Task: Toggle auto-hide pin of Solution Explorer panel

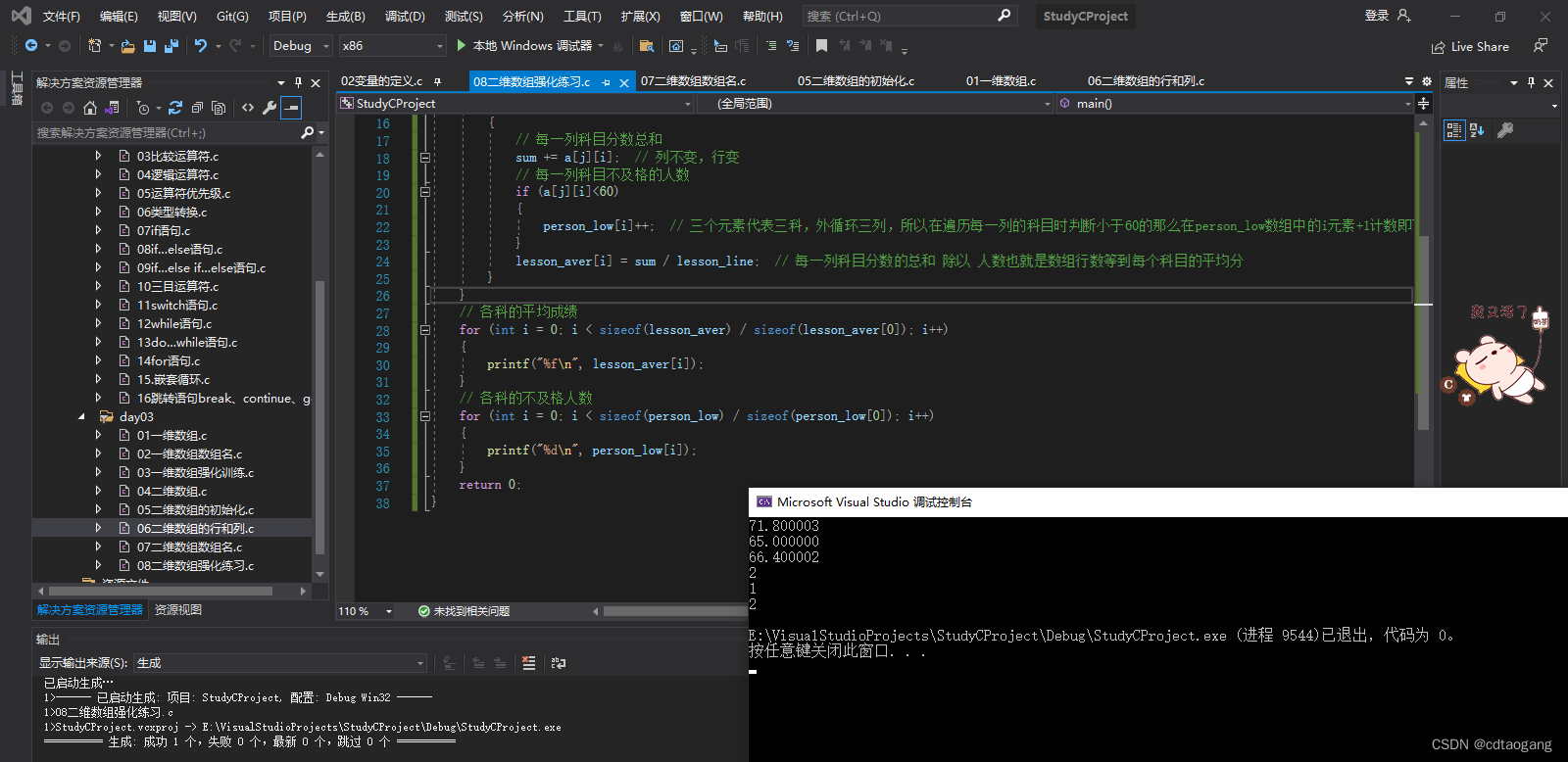Action: click(x=298, y=83)
